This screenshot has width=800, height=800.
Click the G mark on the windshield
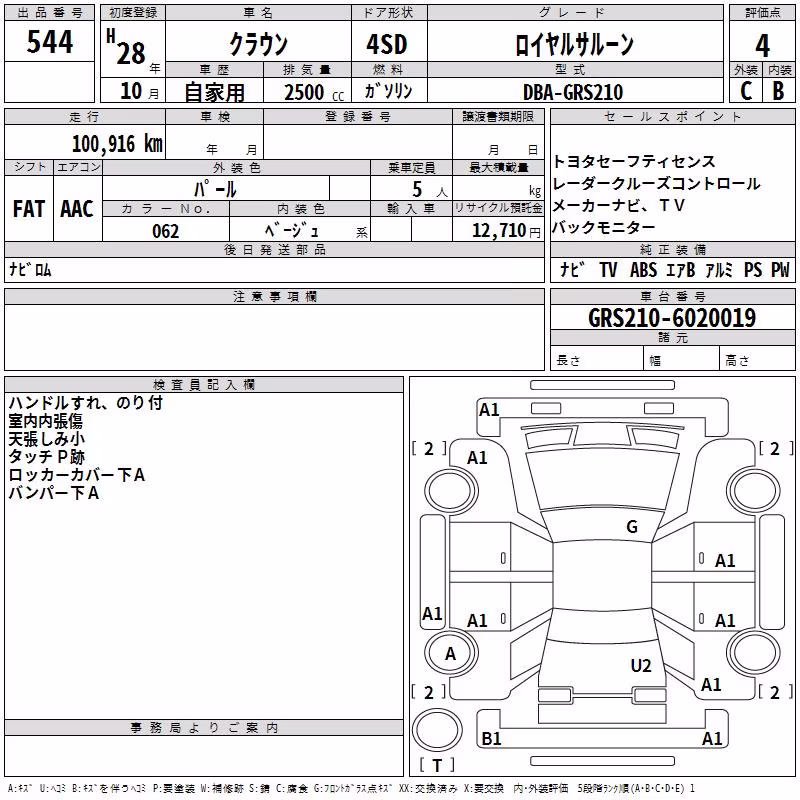(632, 527)
